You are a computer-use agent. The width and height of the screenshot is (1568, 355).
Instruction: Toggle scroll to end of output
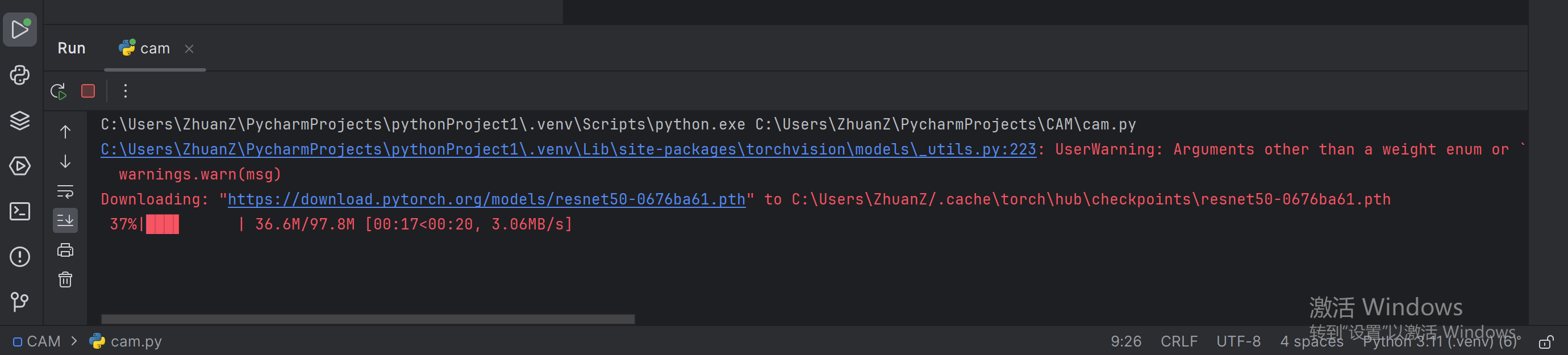65,220
